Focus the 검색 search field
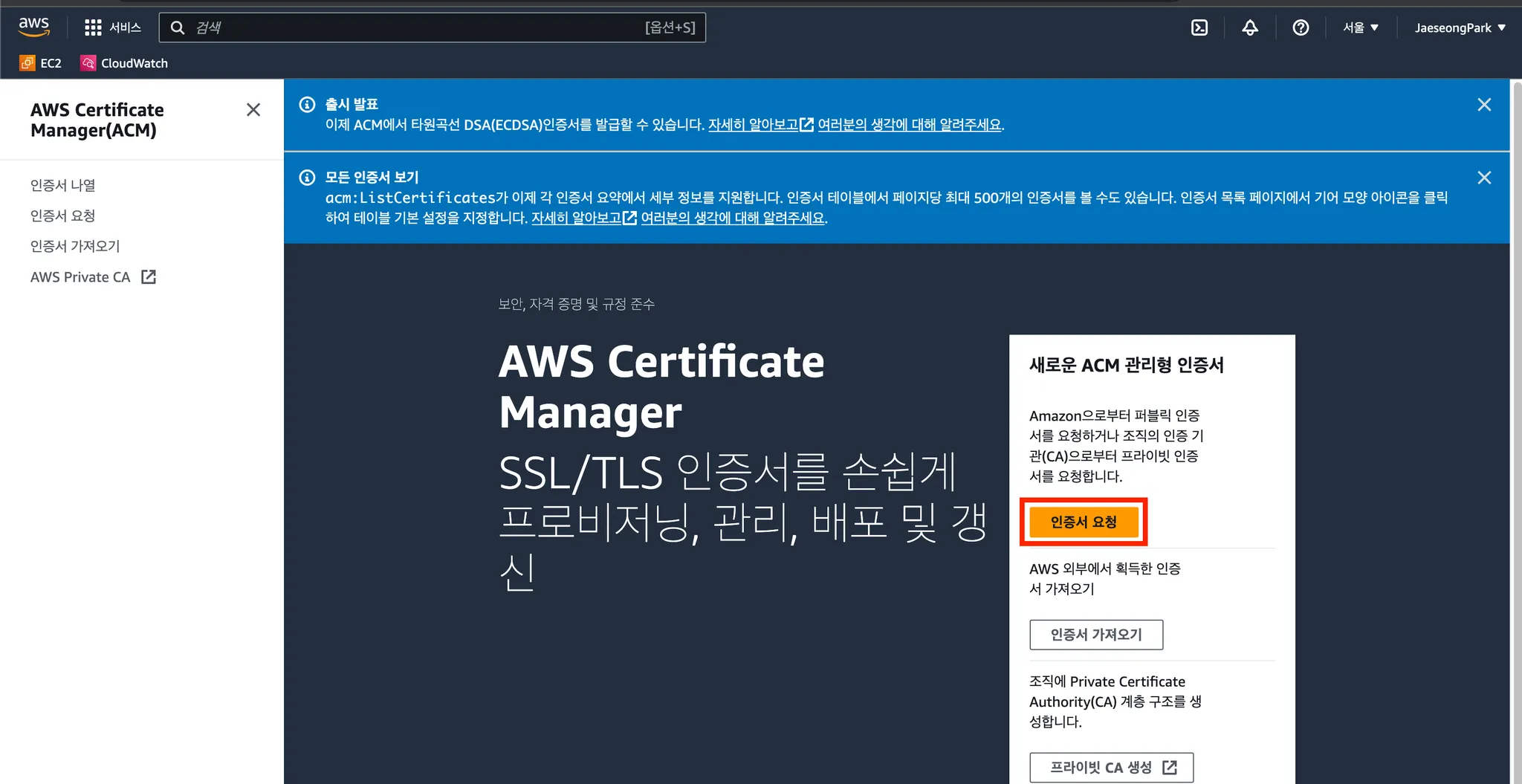The image size is (1522, 784). (x=433, y=27)
